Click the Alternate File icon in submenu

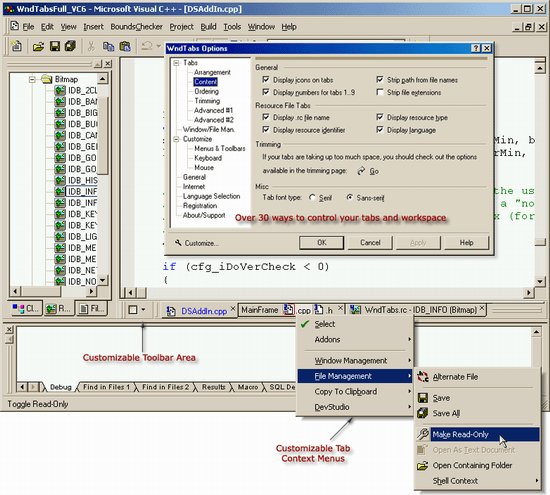(x=423, y=377)
